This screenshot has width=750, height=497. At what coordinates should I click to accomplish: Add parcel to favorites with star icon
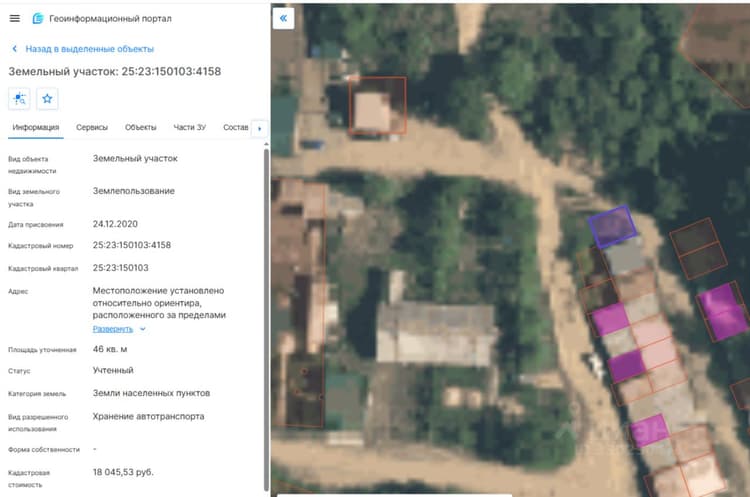tap(47, 99)
